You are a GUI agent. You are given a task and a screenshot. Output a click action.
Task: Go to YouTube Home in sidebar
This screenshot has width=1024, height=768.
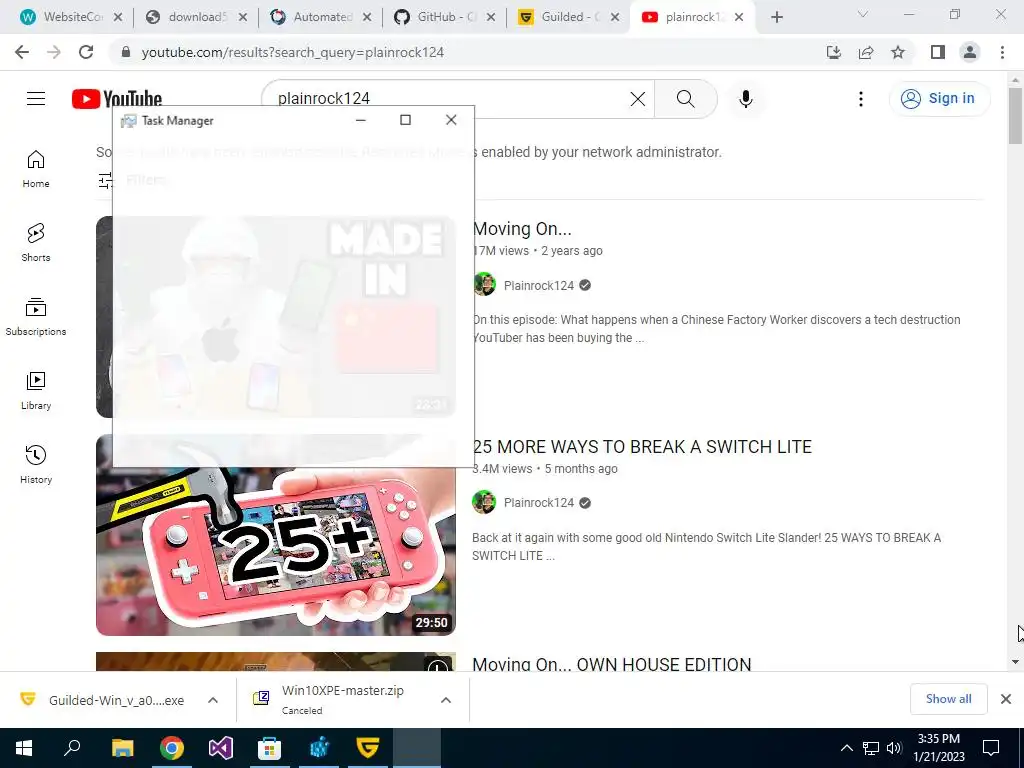36,169
